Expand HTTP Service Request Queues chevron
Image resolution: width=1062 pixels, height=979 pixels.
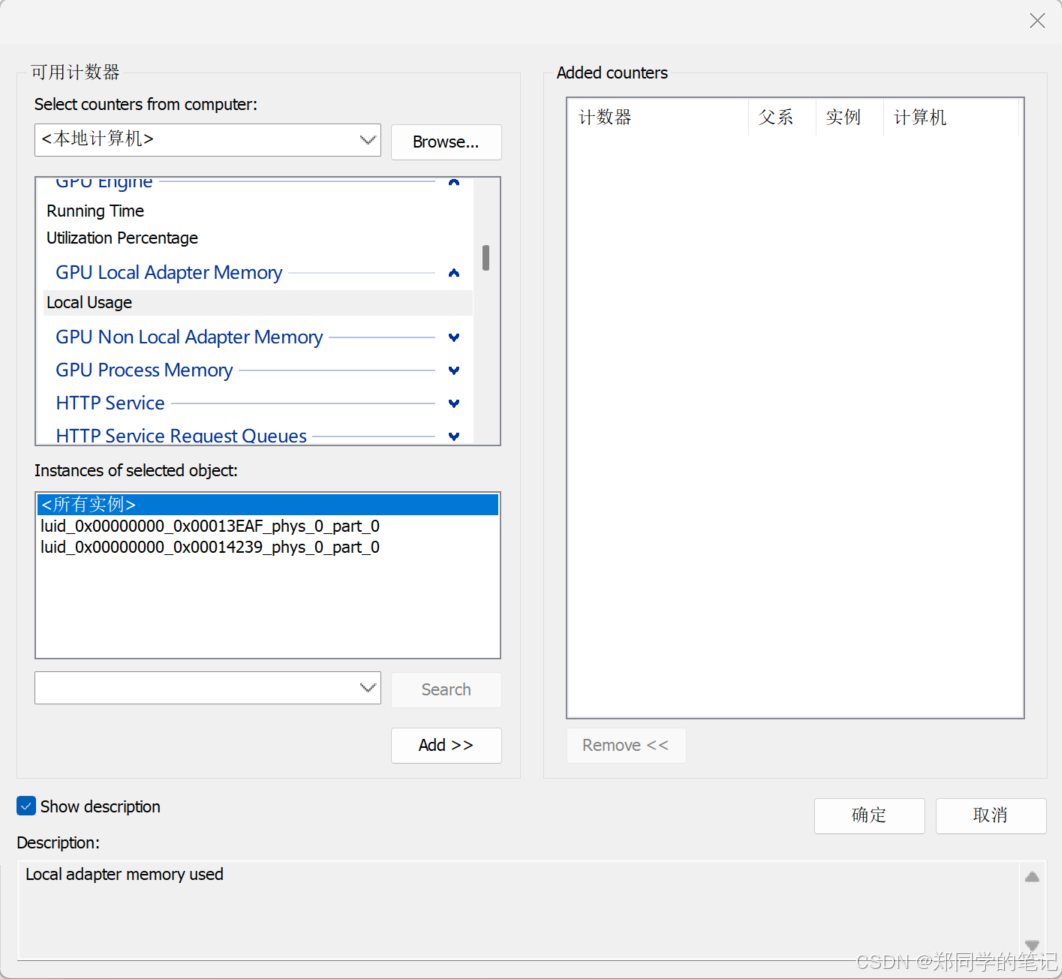(x=454, y=436)
